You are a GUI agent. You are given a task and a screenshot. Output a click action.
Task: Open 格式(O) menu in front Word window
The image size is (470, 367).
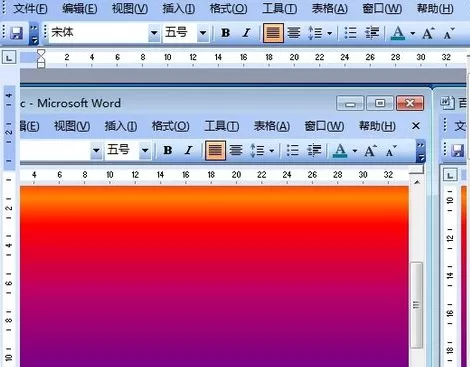170,126
